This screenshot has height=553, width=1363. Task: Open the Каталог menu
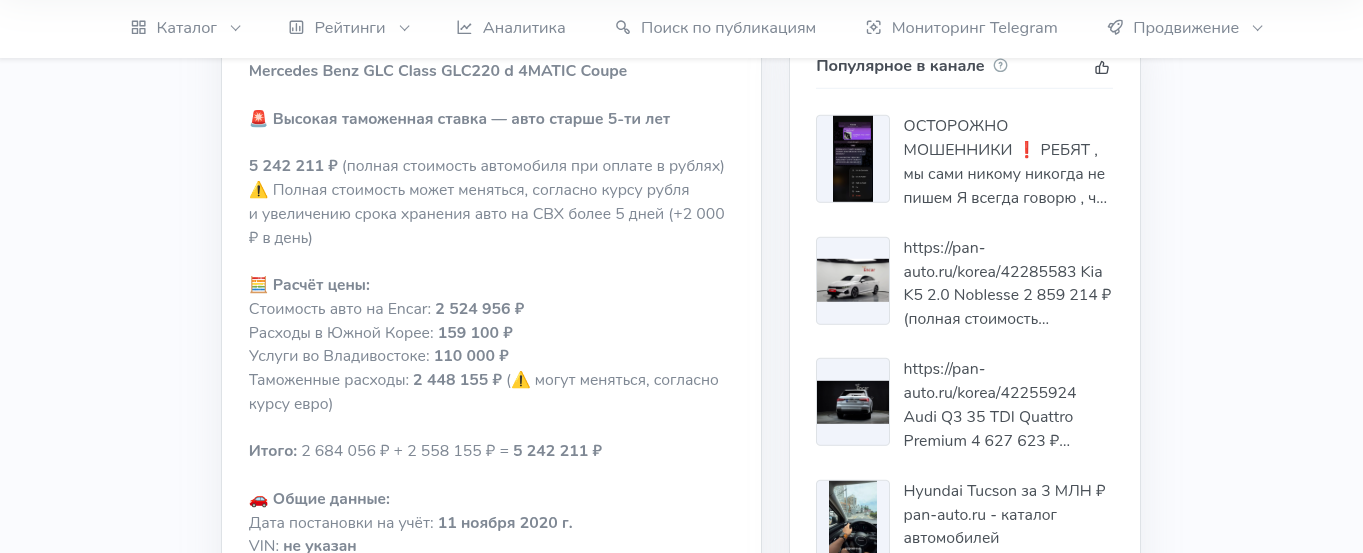187,28
